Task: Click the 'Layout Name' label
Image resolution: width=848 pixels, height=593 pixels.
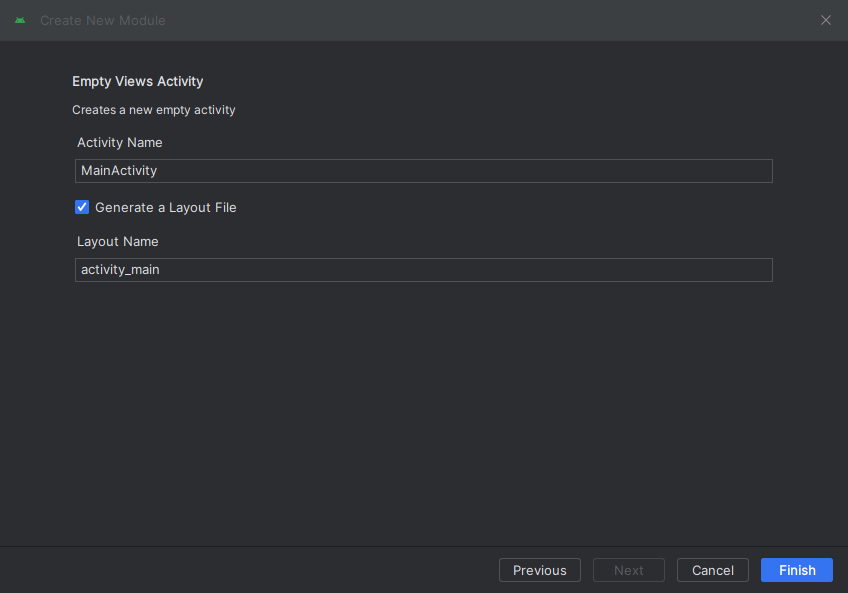Action: click(x=117, y=241)
